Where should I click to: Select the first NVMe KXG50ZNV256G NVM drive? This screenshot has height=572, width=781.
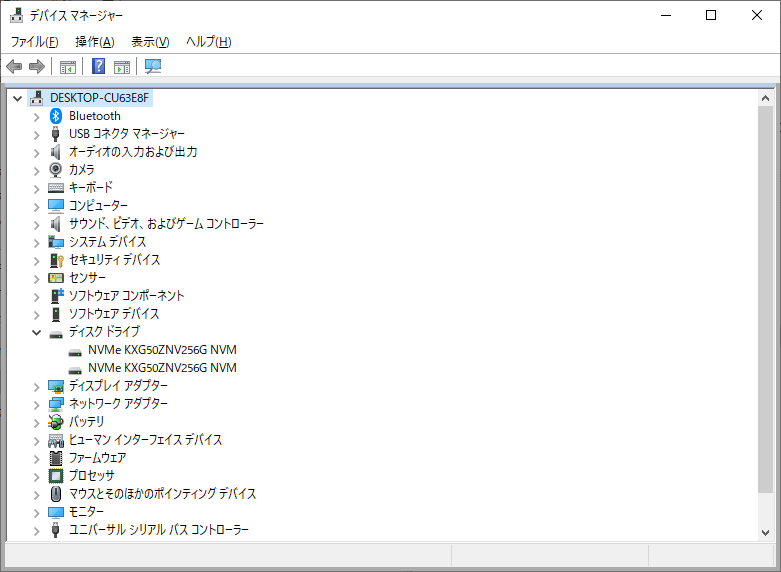pos(162,350)
